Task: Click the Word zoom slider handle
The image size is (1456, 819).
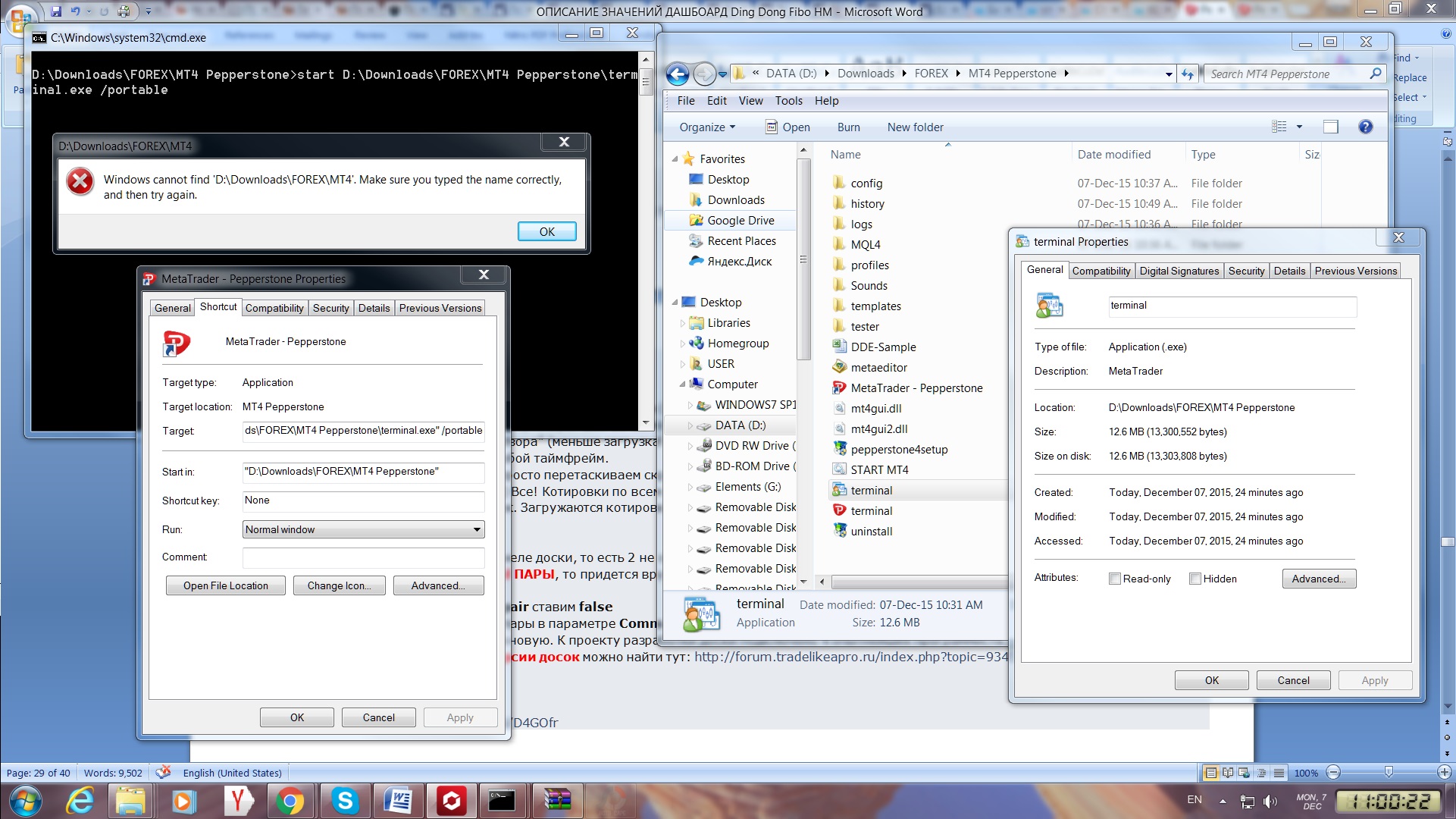Action: [x=1388, y=772]
